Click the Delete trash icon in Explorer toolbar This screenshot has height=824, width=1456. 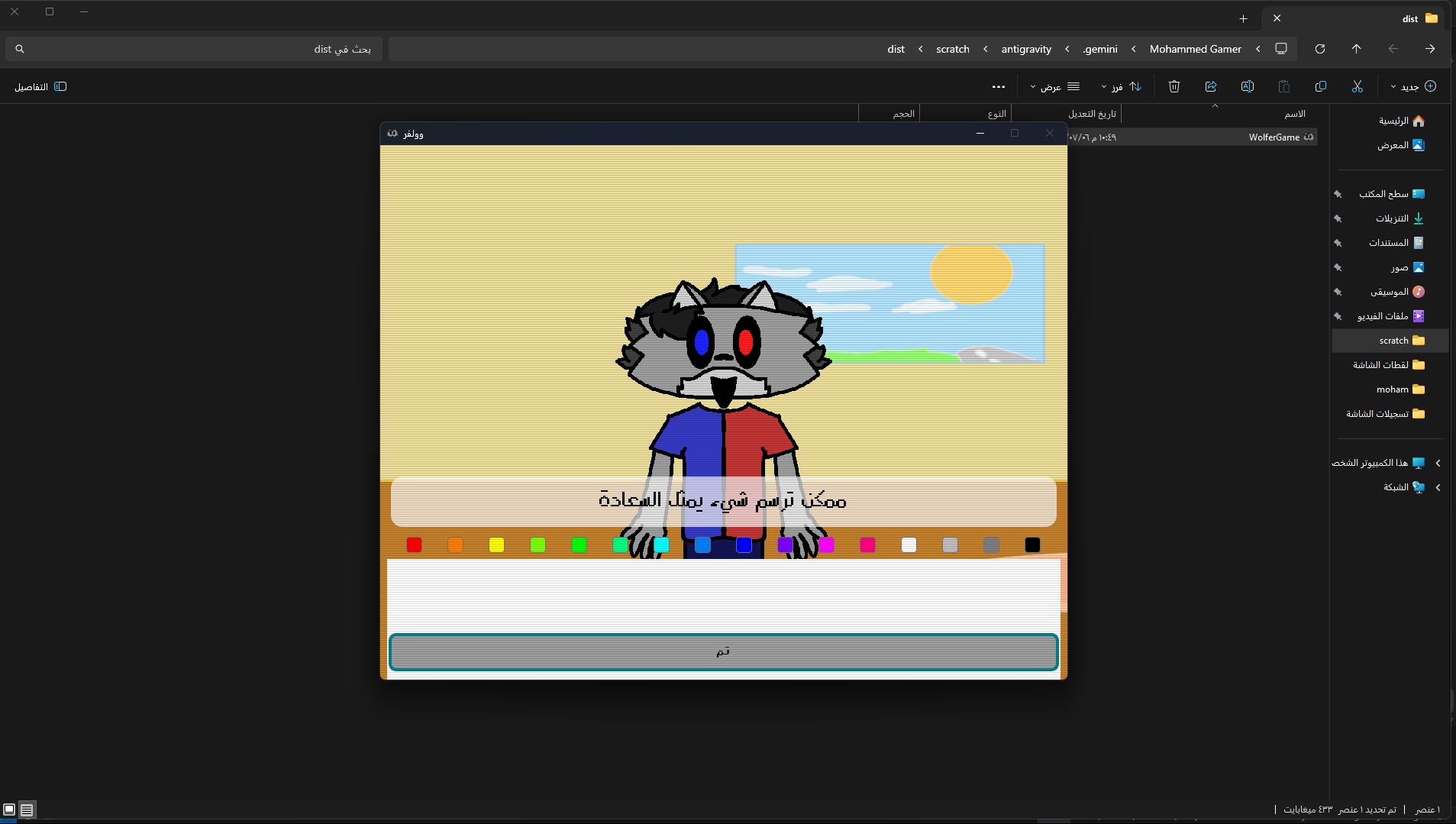coord(1174,86)
